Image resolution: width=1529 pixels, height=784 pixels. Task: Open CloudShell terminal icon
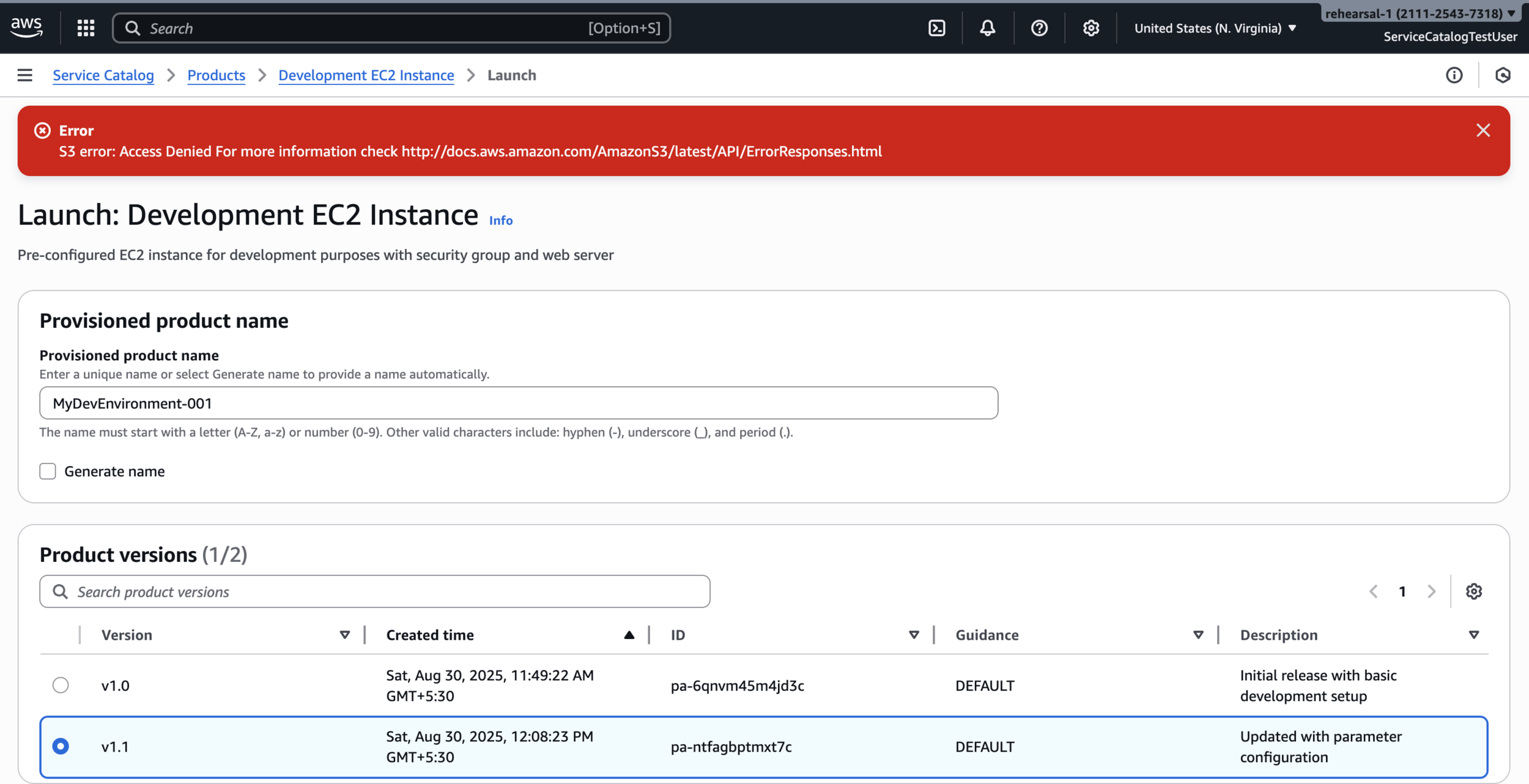point(936,28)
